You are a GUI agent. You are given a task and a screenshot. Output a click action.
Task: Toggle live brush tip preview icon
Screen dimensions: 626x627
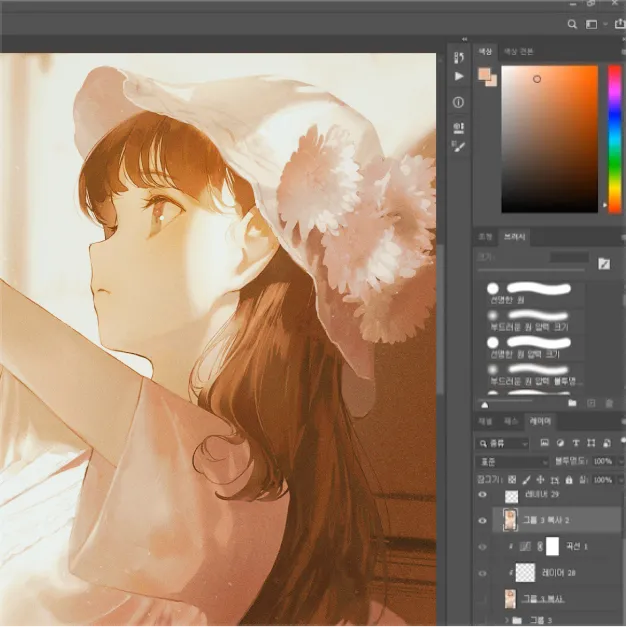click(604, 264)
